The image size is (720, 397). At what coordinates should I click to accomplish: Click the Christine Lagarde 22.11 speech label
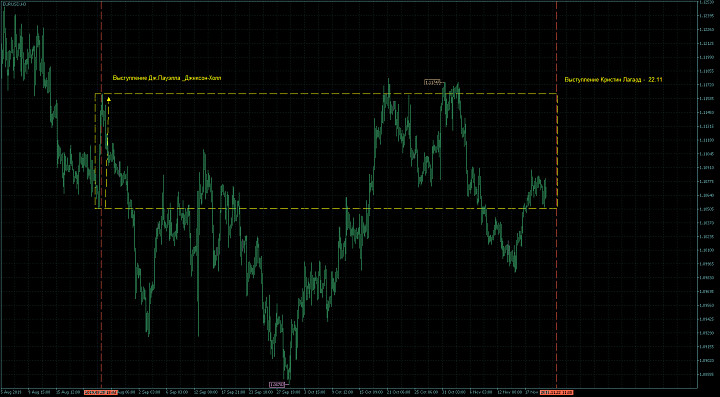(613, 79)
